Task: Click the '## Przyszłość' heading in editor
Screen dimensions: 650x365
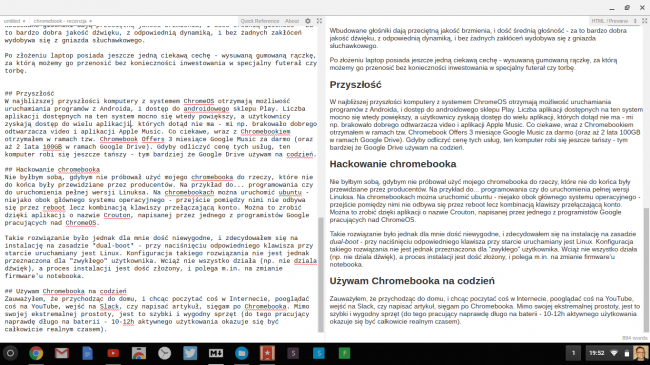Action: [x=29, y=94]
